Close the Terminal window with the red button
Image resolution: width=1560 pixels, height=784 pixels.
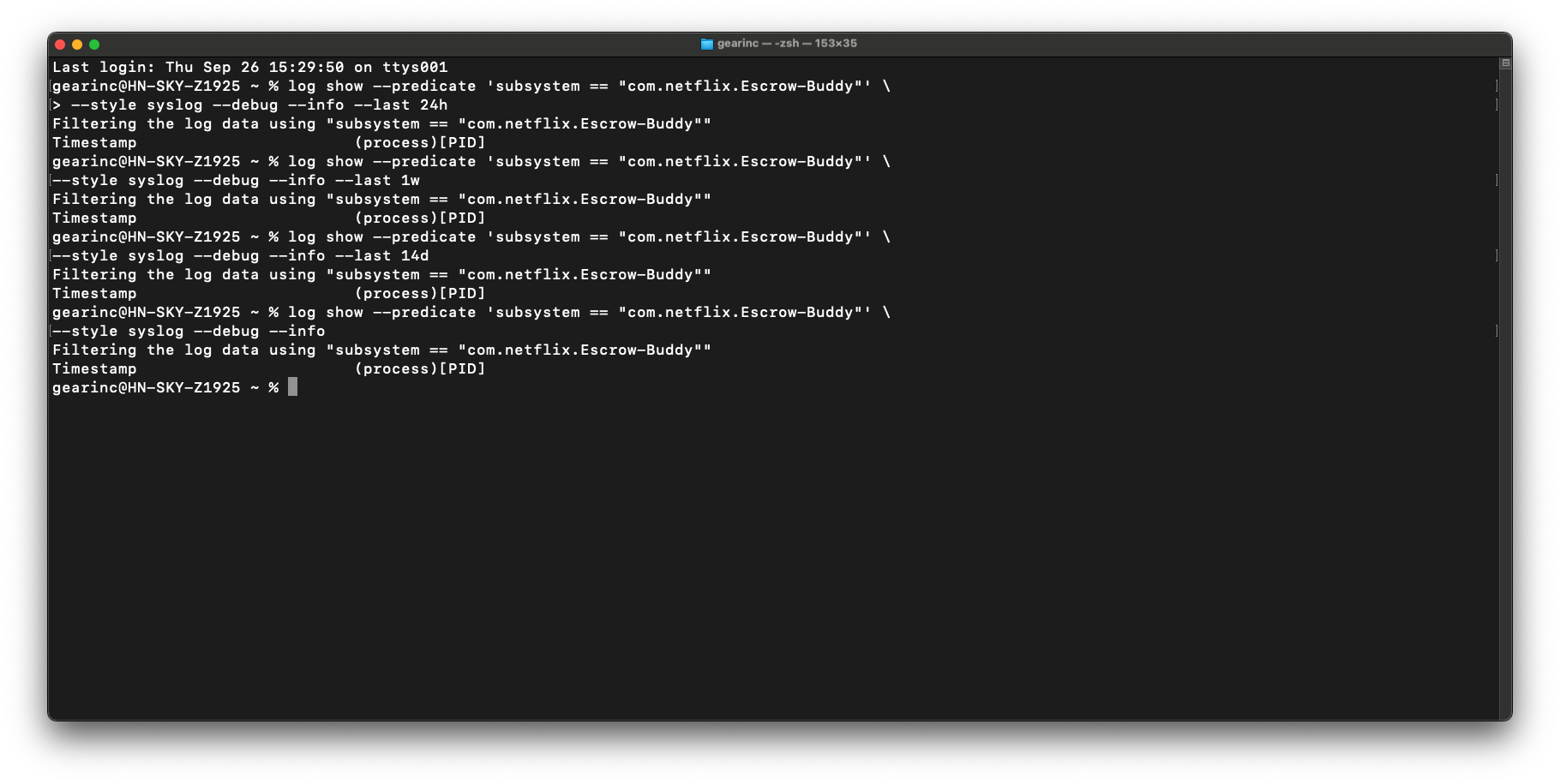60,45
